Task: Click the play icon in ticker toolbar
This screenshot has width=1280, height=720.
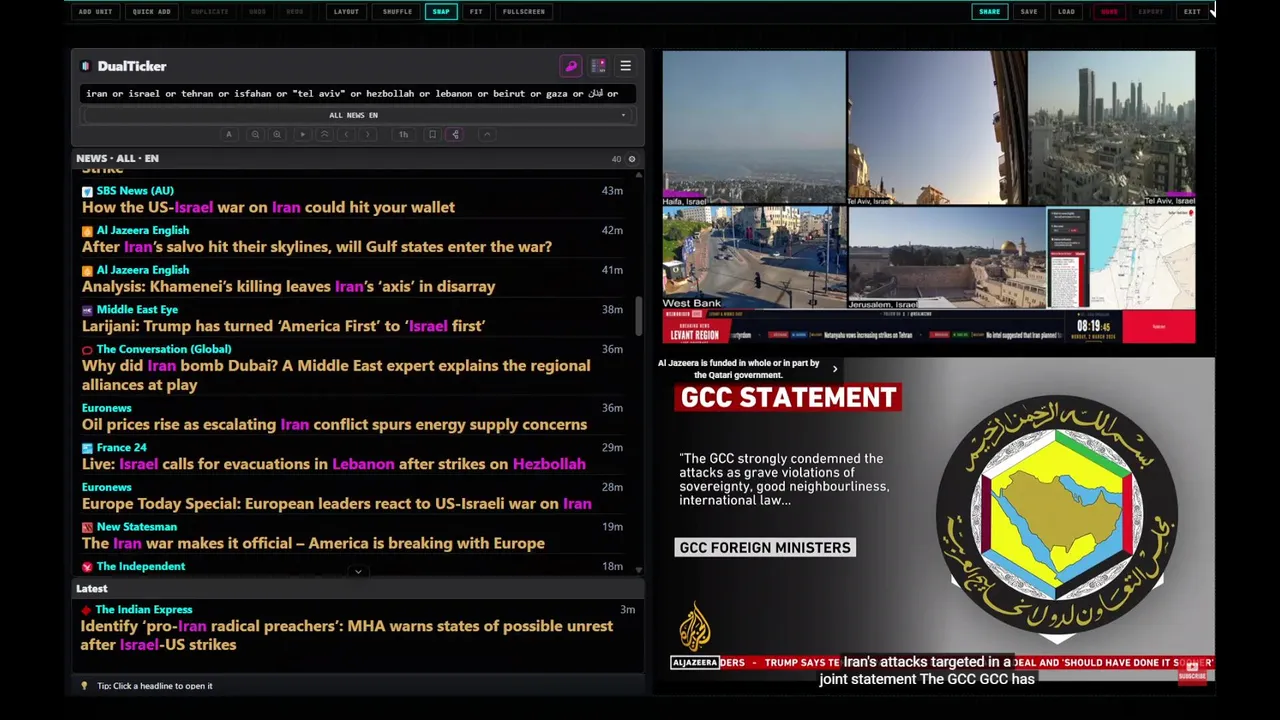Action: [302, 134]
